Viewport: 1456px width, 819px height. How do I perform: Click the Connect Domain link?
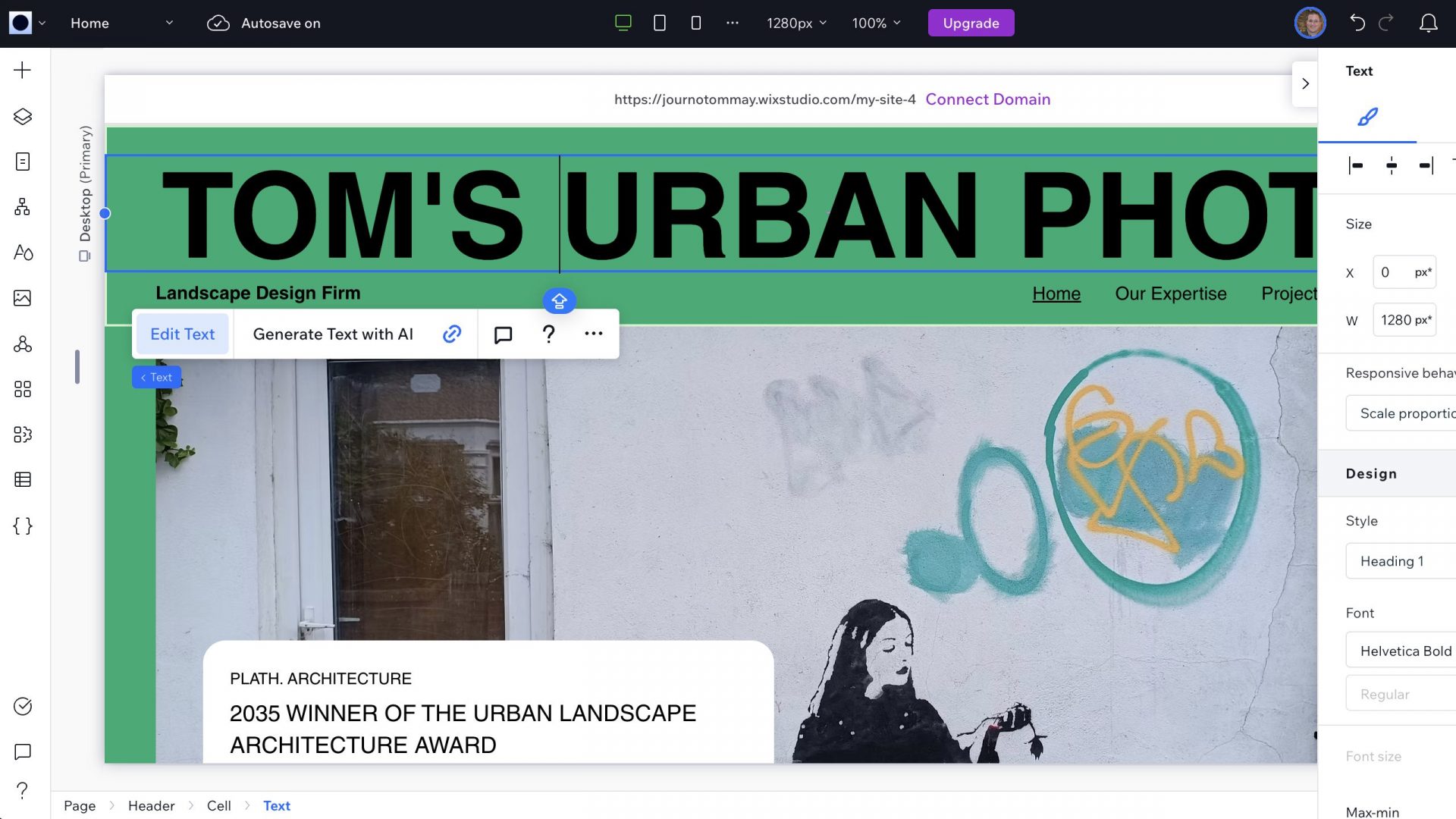(x=987, y=99)
